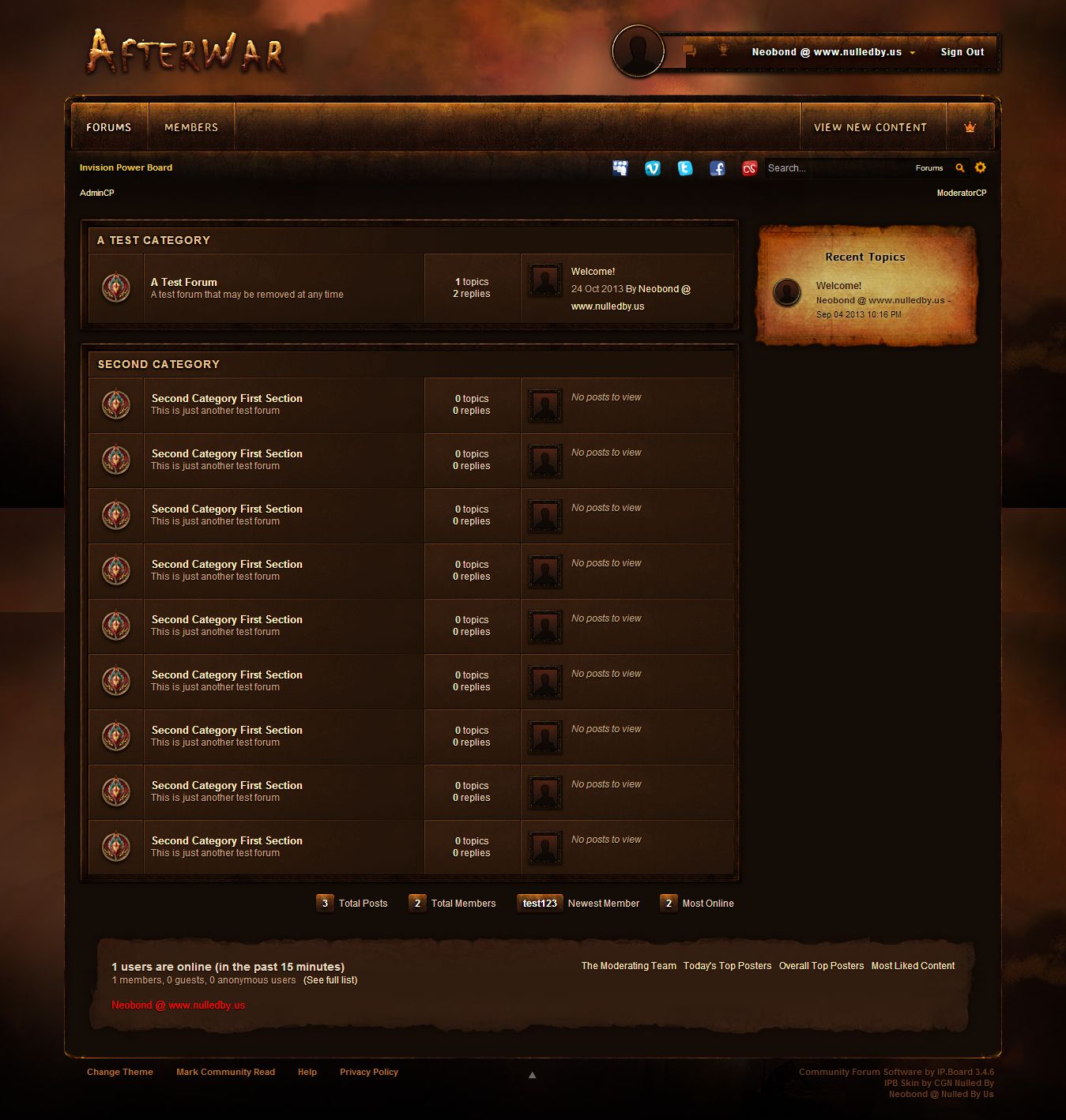
Task: Open the Last.fm social icon
Action: click(749, 168)
